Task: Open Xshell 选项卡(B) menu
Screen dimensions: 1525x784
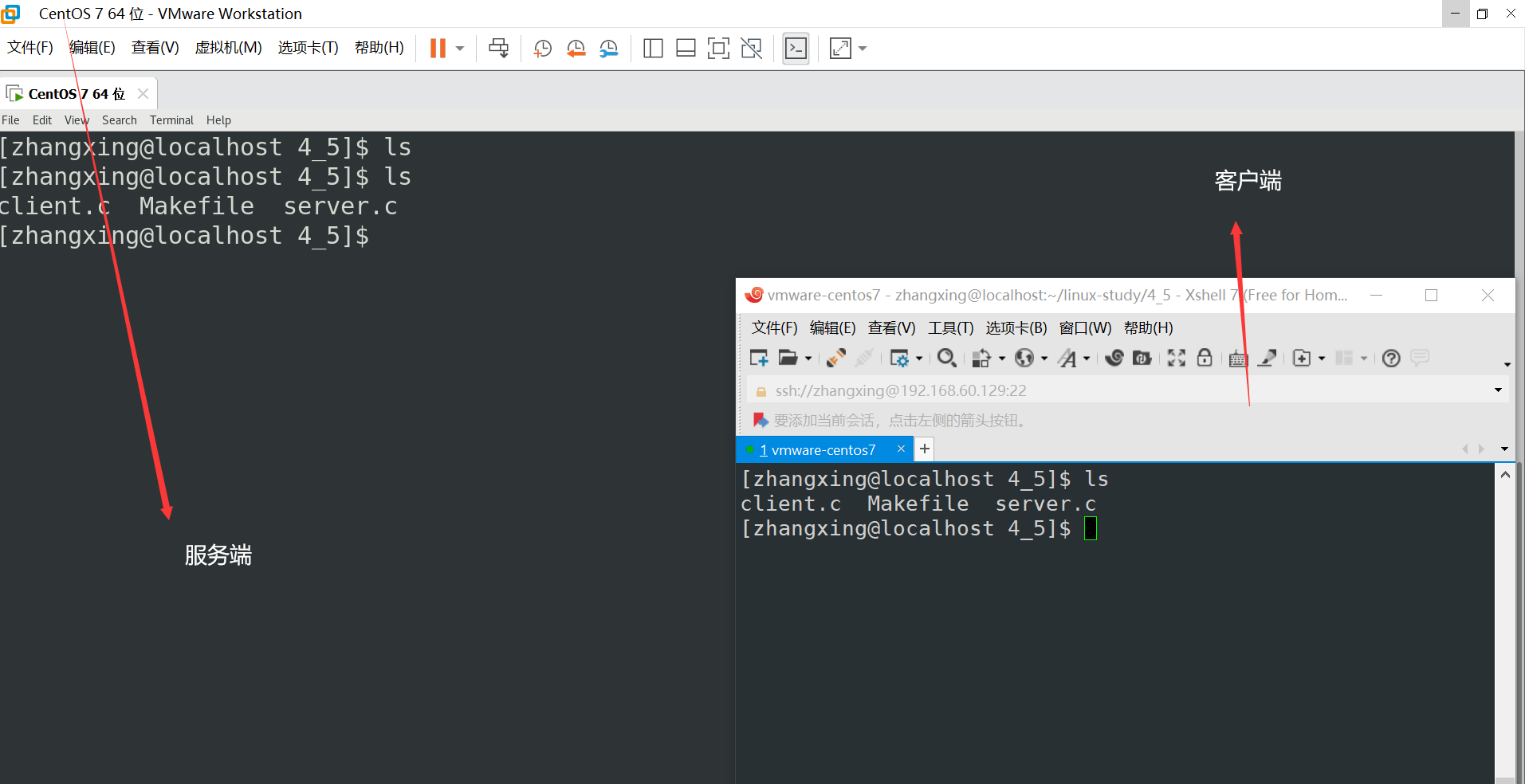Action: pos(1016,328)
